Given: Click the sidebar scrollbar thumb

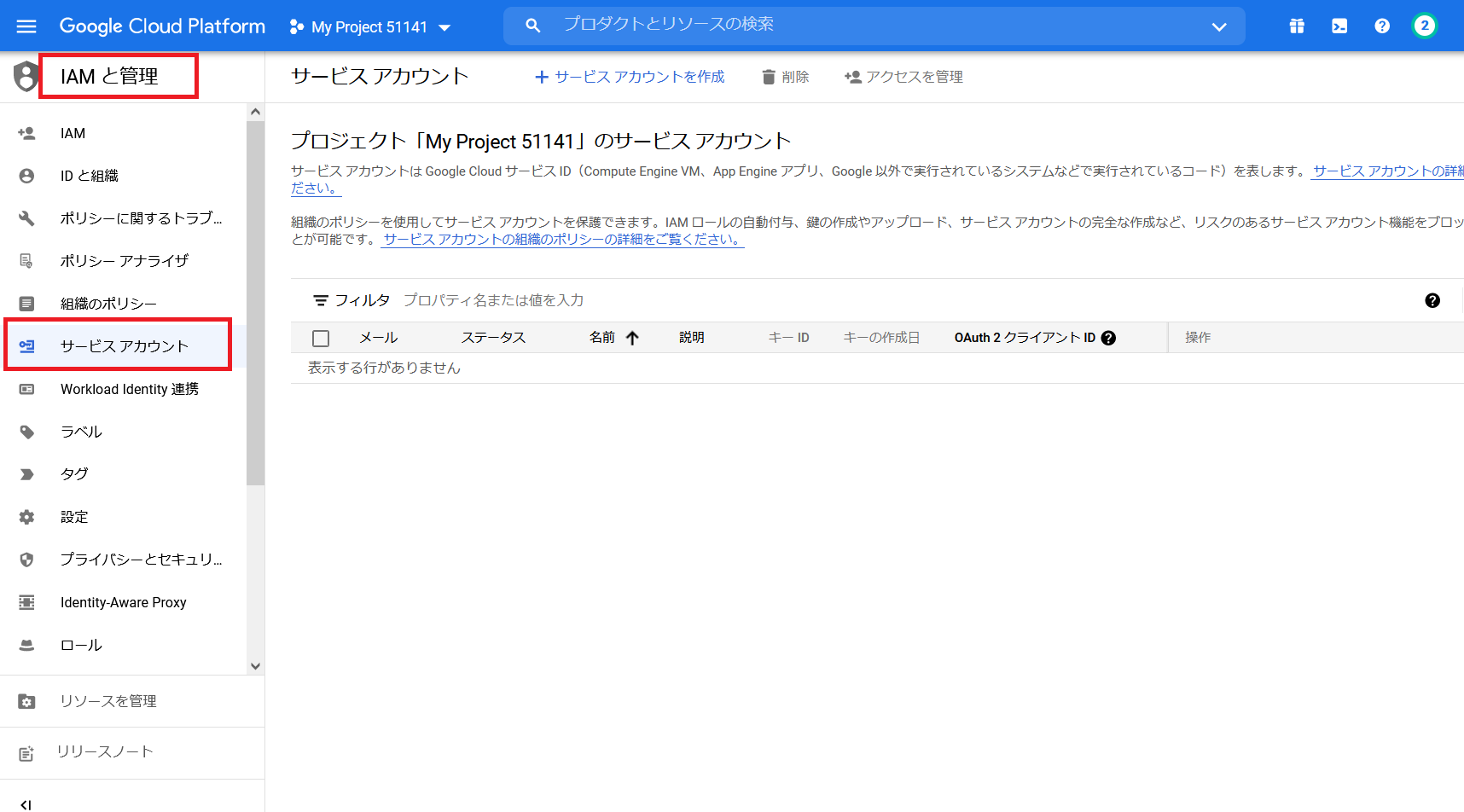Looking at the screenshot, I should (255, 303).
